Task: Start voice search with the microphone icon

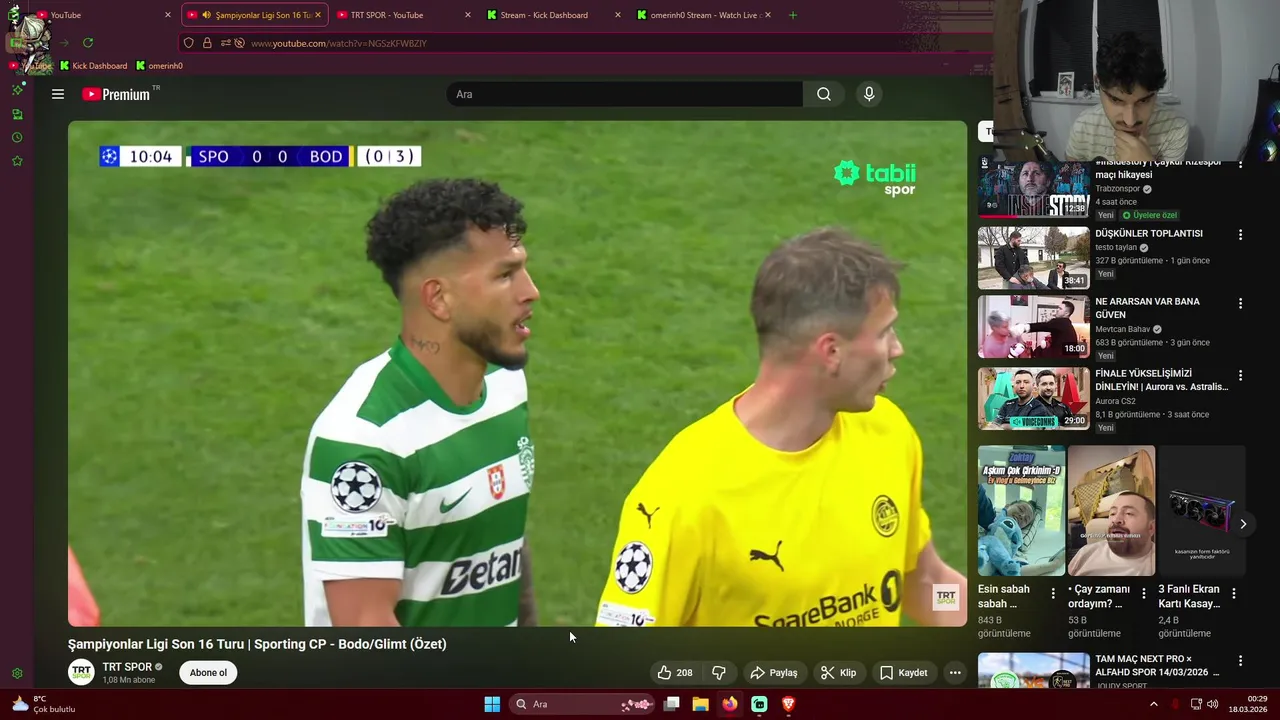Action: click(x=869, y=94)
